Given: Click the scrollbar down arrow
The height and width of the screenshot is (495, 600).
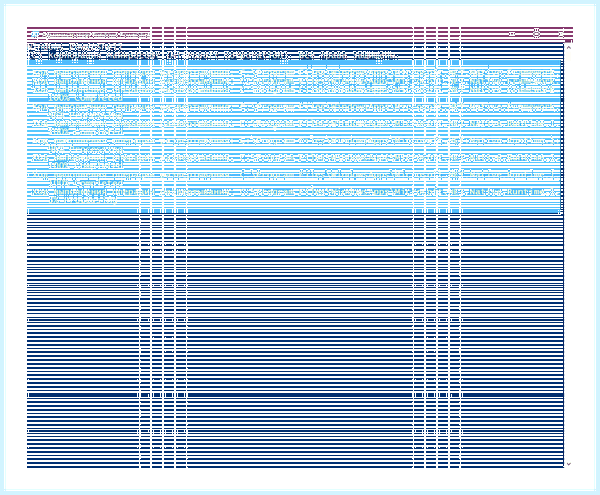Looking at the screenshot, I should click(568, 464).
